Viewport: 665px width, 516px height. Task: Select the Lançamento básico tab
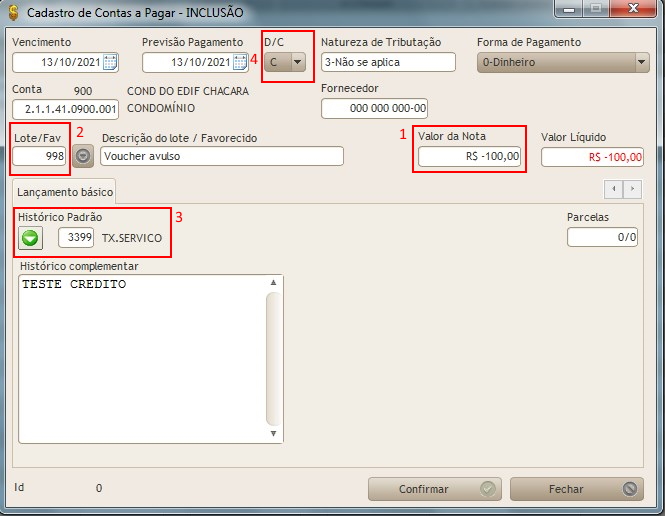[65, 189]
